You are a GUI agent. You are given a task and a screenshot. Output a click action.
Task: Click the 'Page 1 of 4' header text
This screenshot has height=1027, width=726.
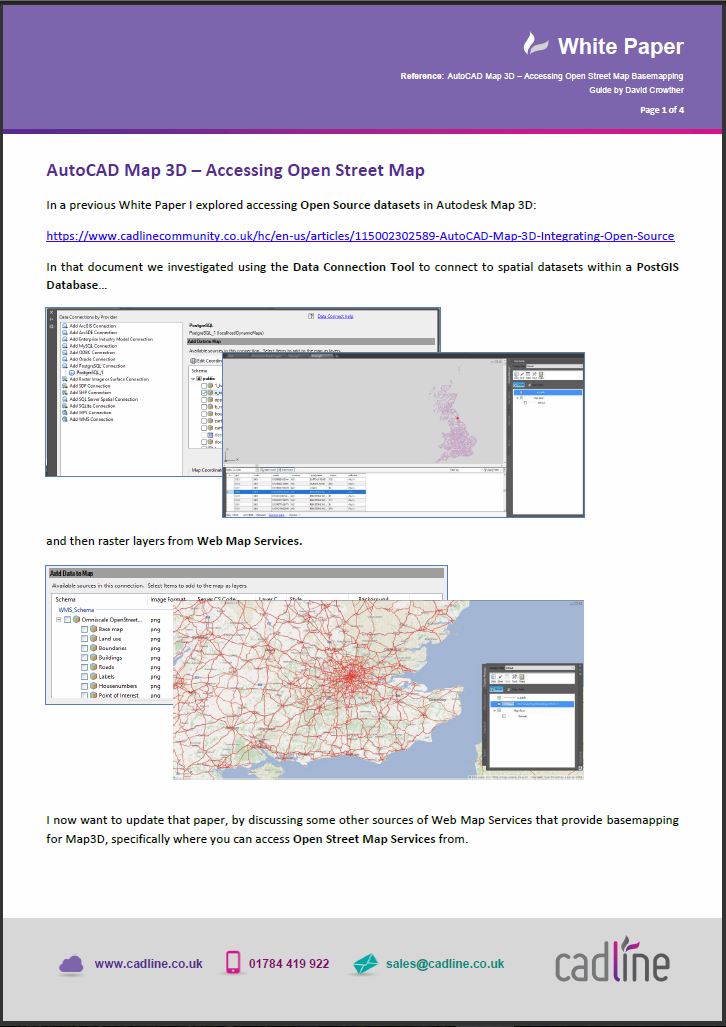coord(662,110)
